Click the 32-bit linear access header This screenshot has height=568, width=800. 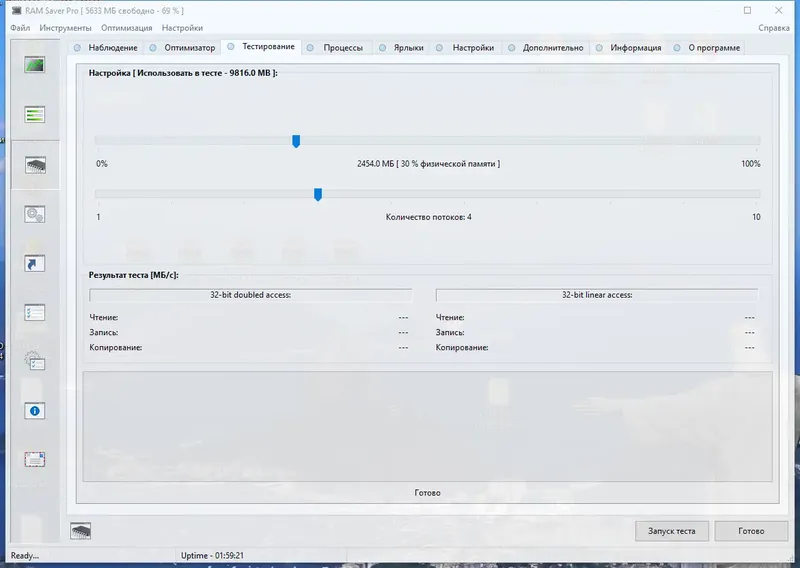point(597,295)
